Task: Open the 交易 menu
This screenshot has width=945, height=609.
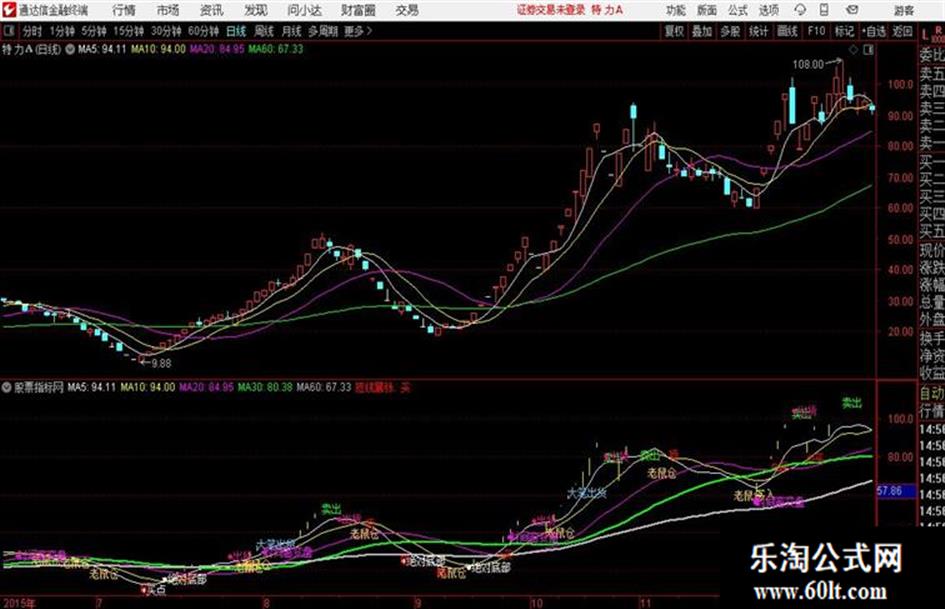Action: coord(407,10)
